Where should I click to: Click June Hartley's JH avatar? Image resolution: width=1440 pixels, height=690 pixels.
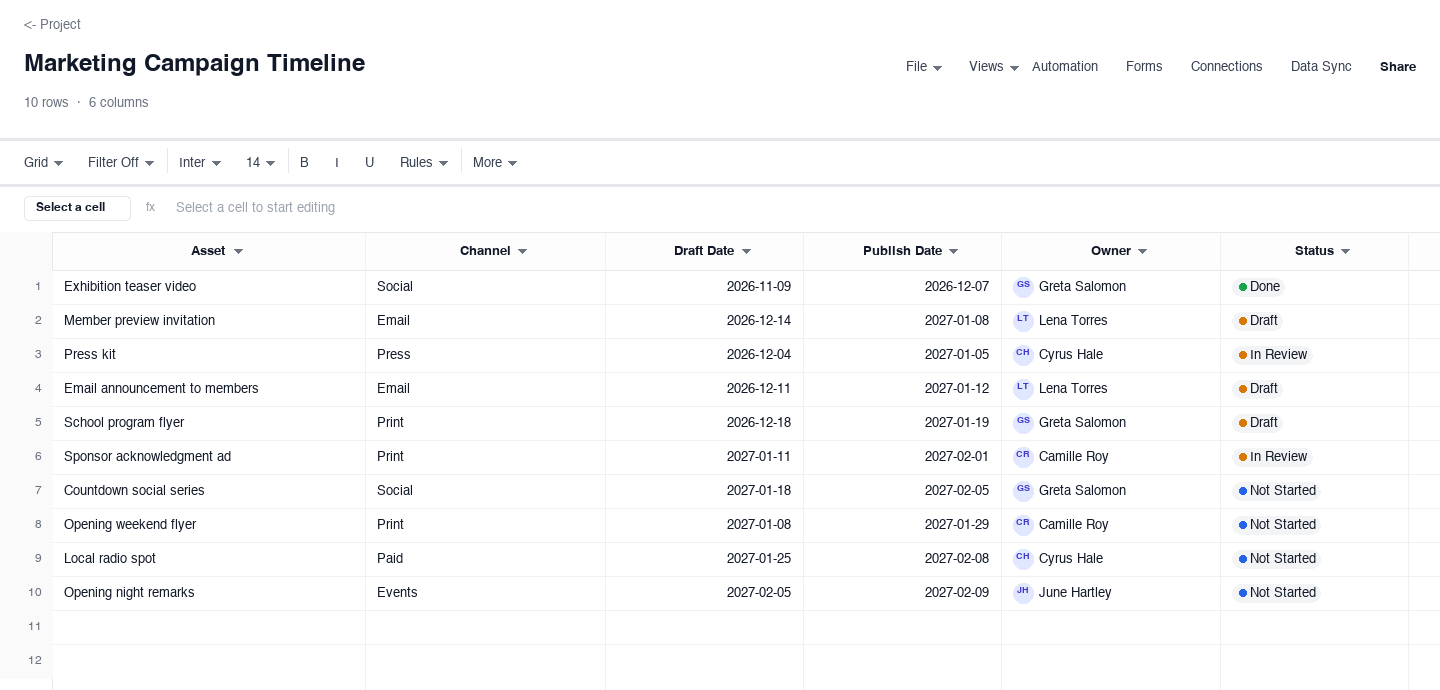pos(1023,592)
